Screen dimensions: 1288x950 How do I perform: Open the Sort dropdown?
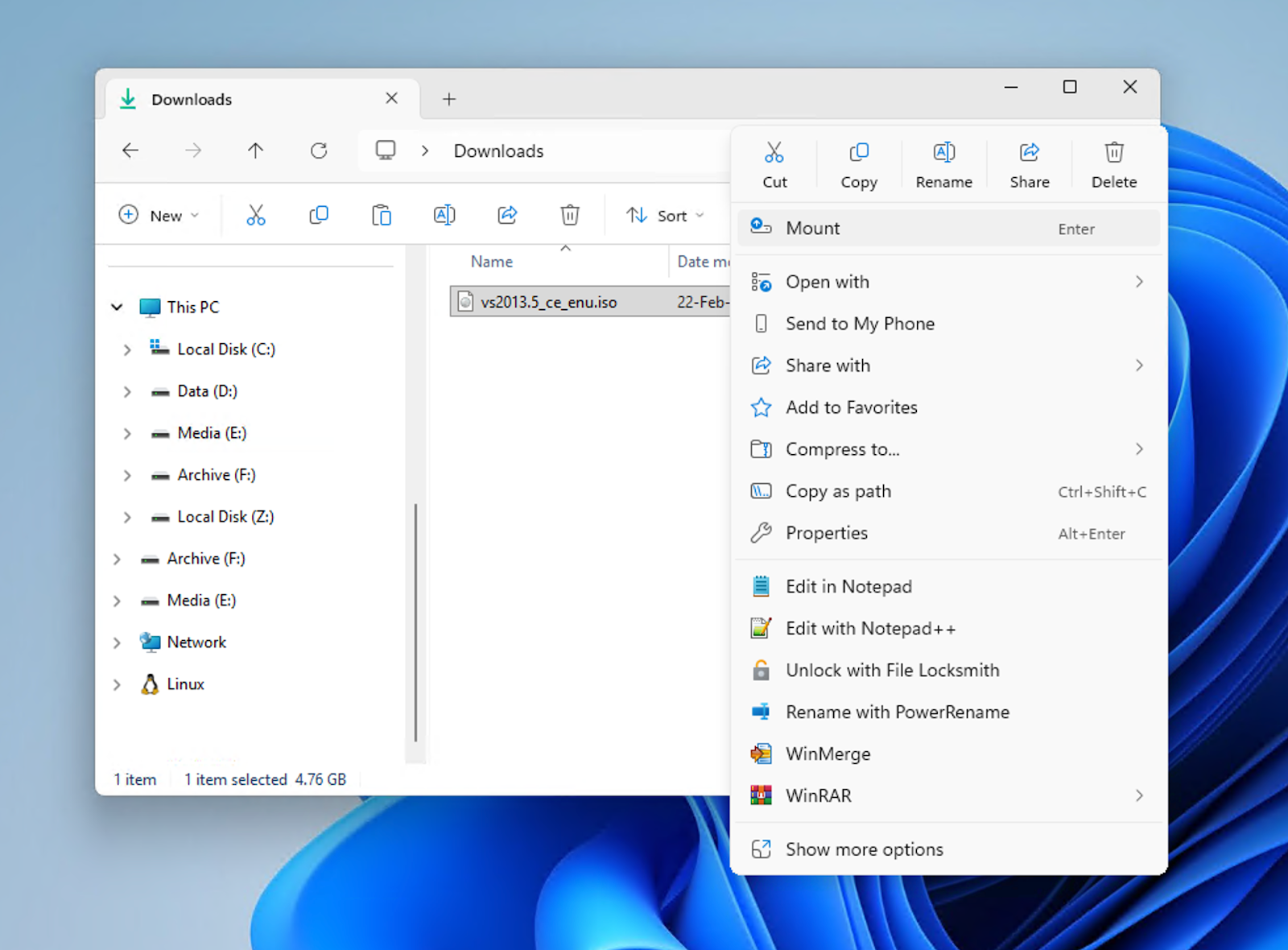[665, 215]
